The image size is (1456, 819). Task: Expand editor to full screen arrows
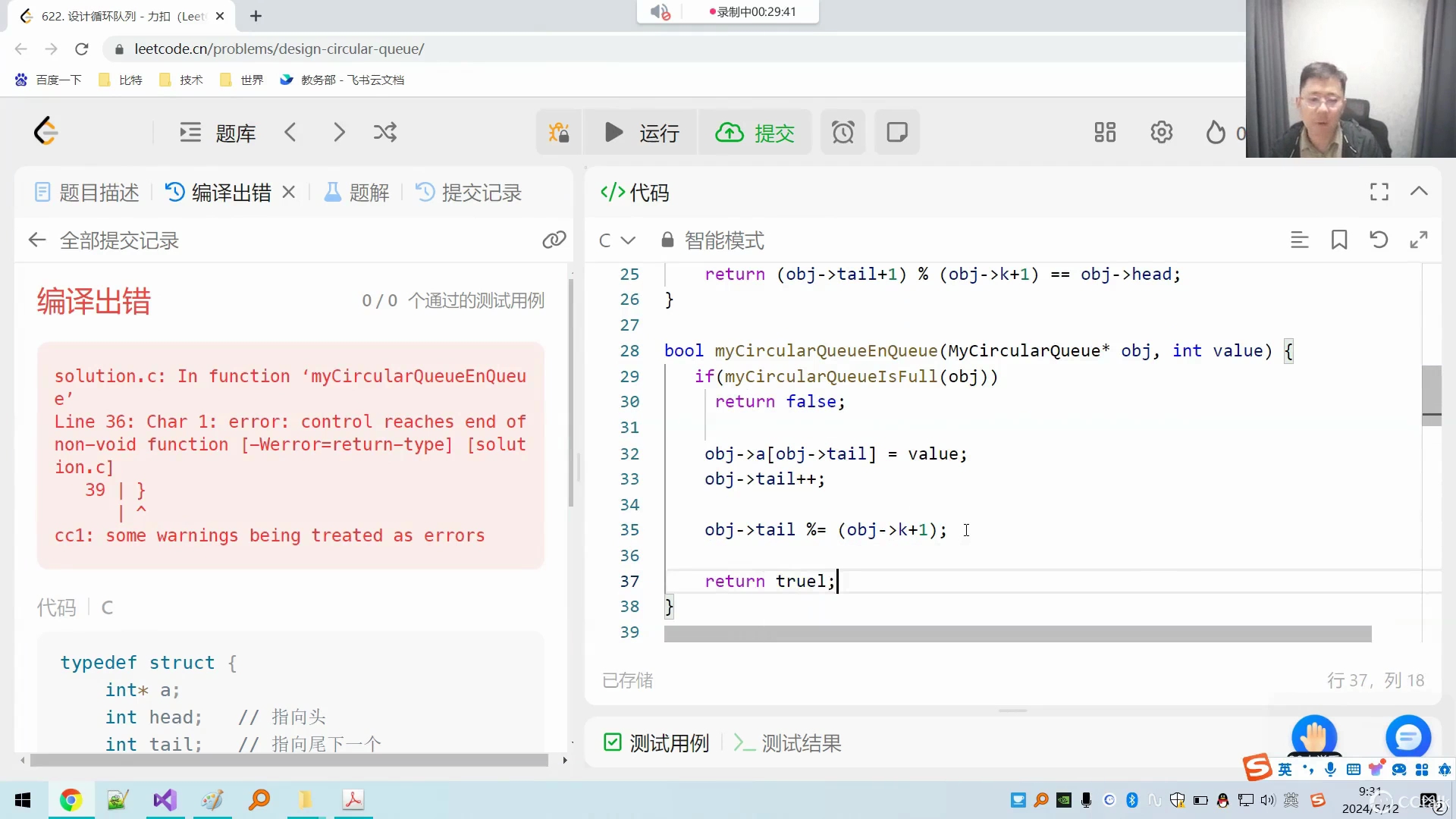pyautogui.click(x=1419, y=240)
